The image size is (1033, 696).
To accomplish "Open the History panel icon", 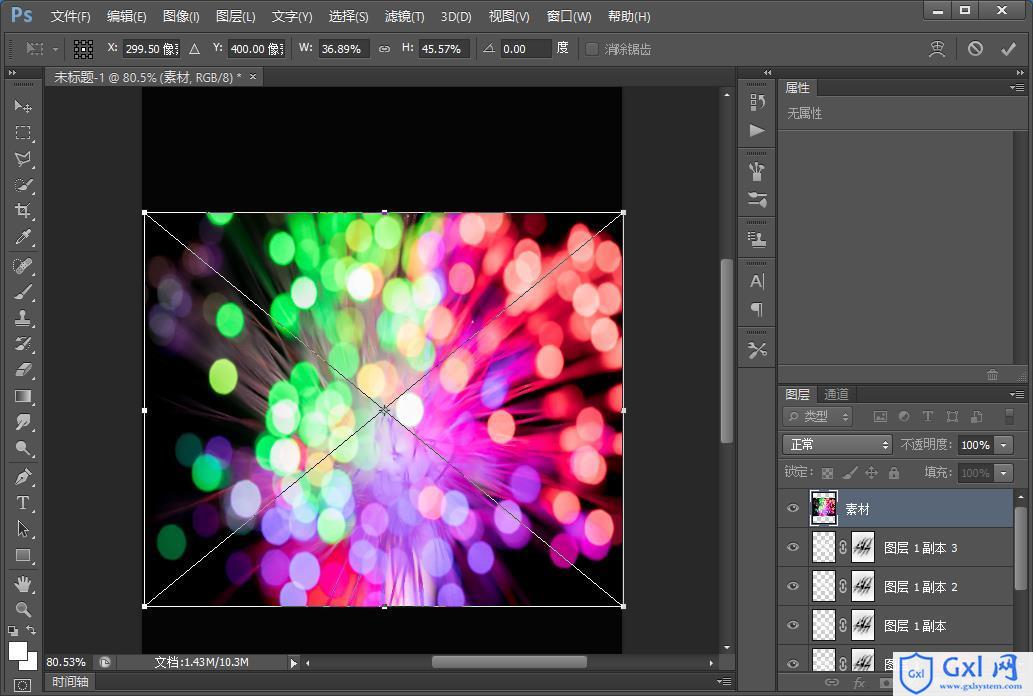I will [x=757, y=102].
